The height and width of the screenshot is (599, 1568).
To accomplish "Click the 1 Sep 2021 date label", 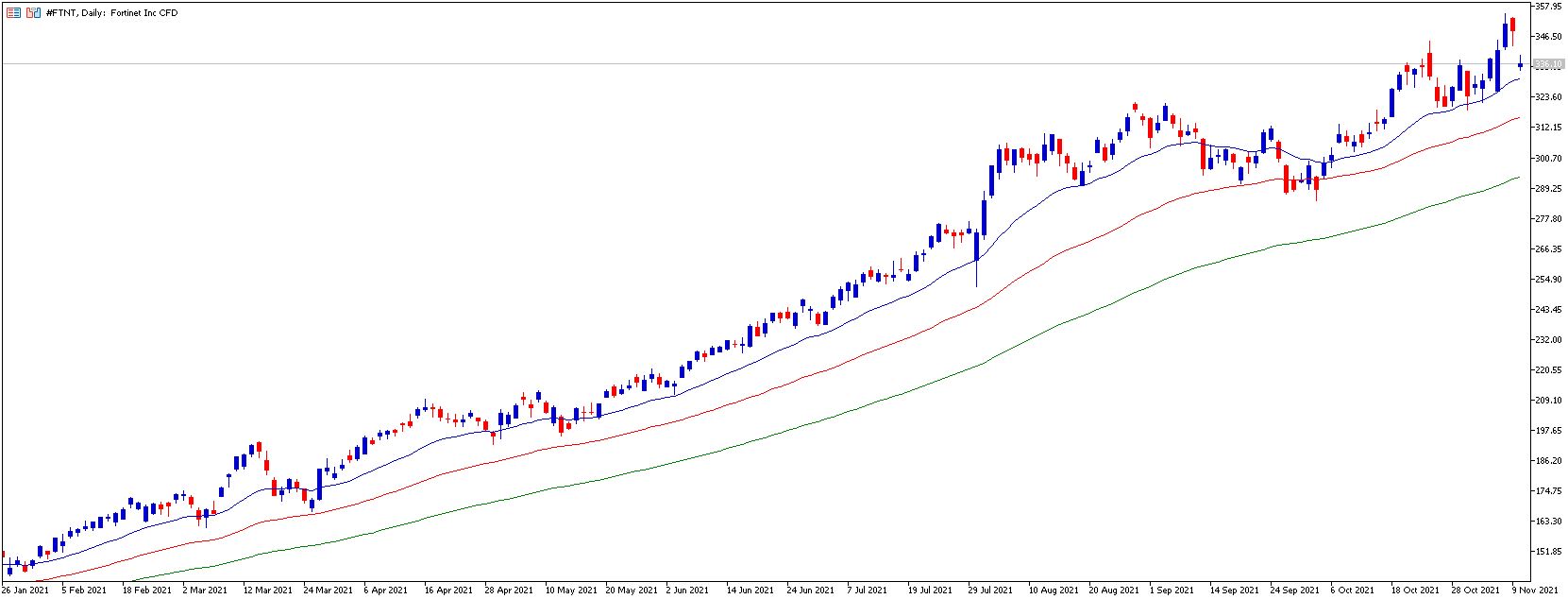I will [x=1171, y=590].
